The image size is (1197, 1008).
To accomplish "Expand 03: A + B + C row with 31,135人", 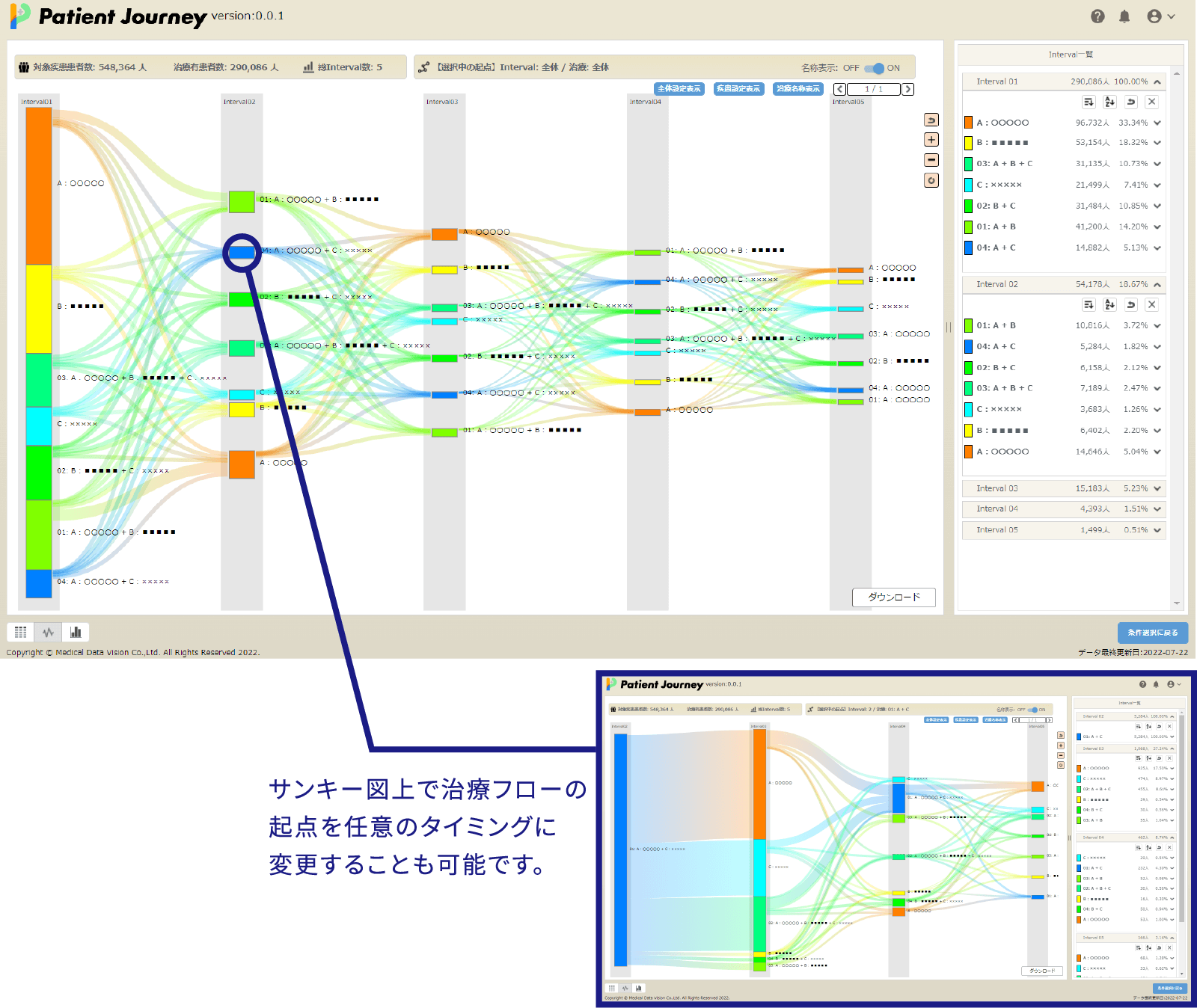I will pyautogui.click(x=1157, y=163).
